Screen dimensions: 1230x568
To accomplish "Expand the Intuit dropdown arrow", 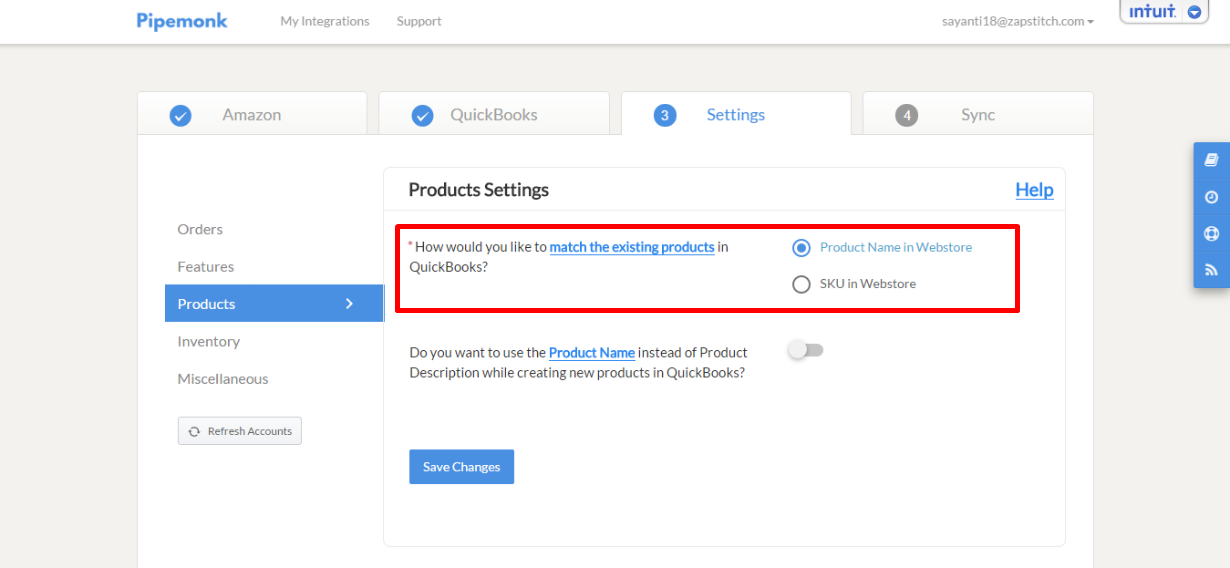I will [1194, 12].
